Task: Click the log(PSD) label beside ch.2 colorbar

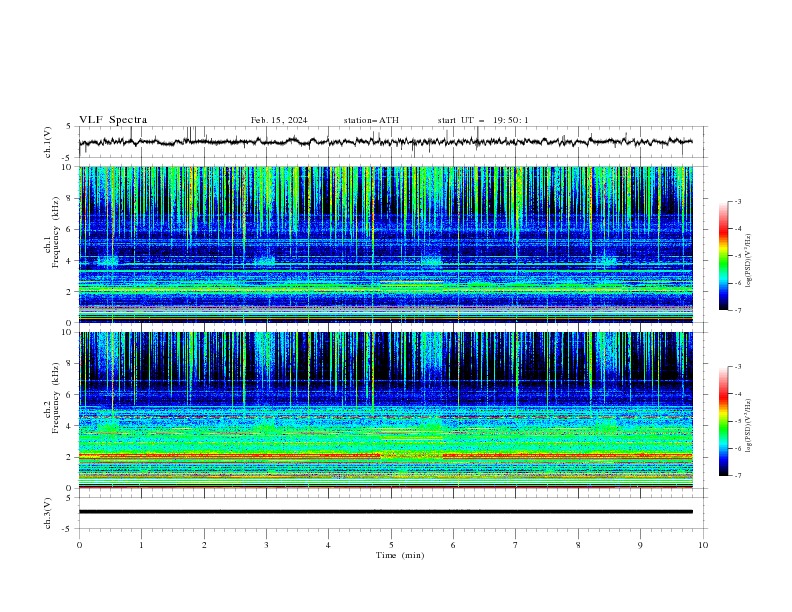Action: (x=749, y=426)
